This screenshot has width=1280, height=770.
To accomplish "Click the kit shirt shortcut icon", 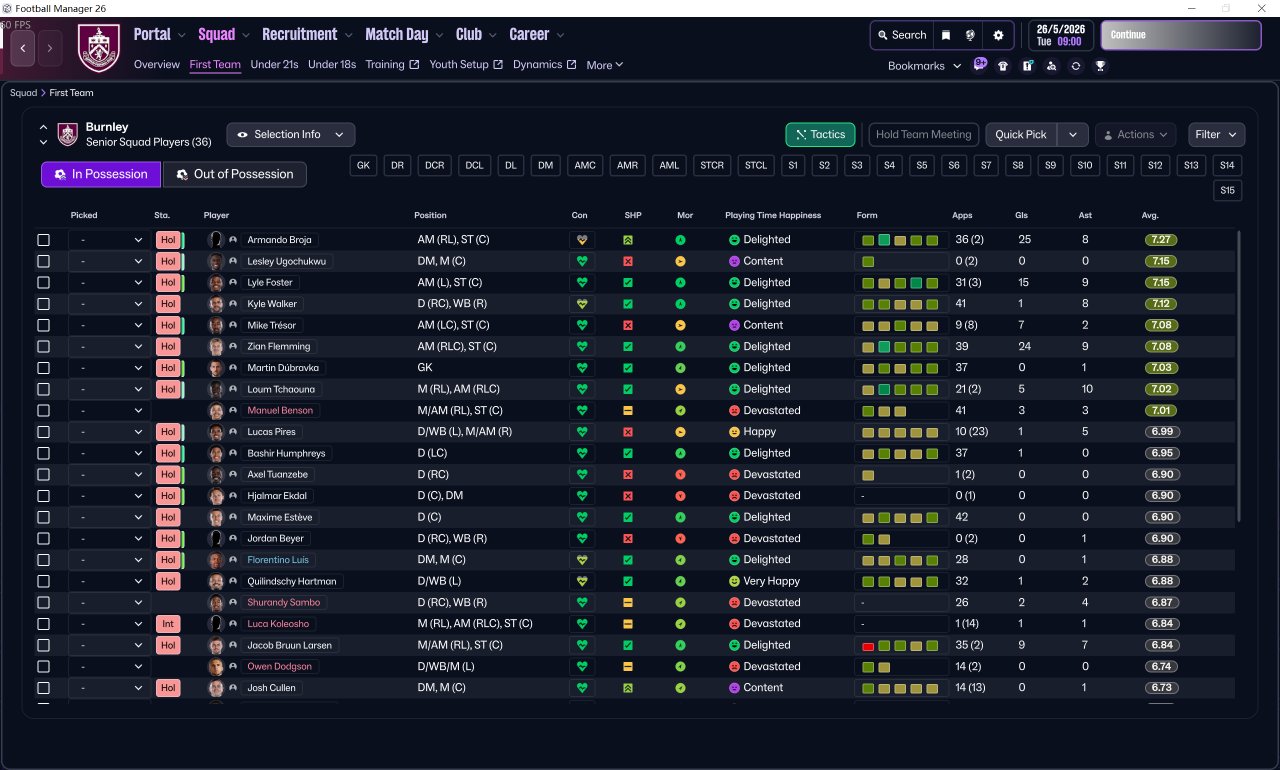I will [x=1003, y=66].
